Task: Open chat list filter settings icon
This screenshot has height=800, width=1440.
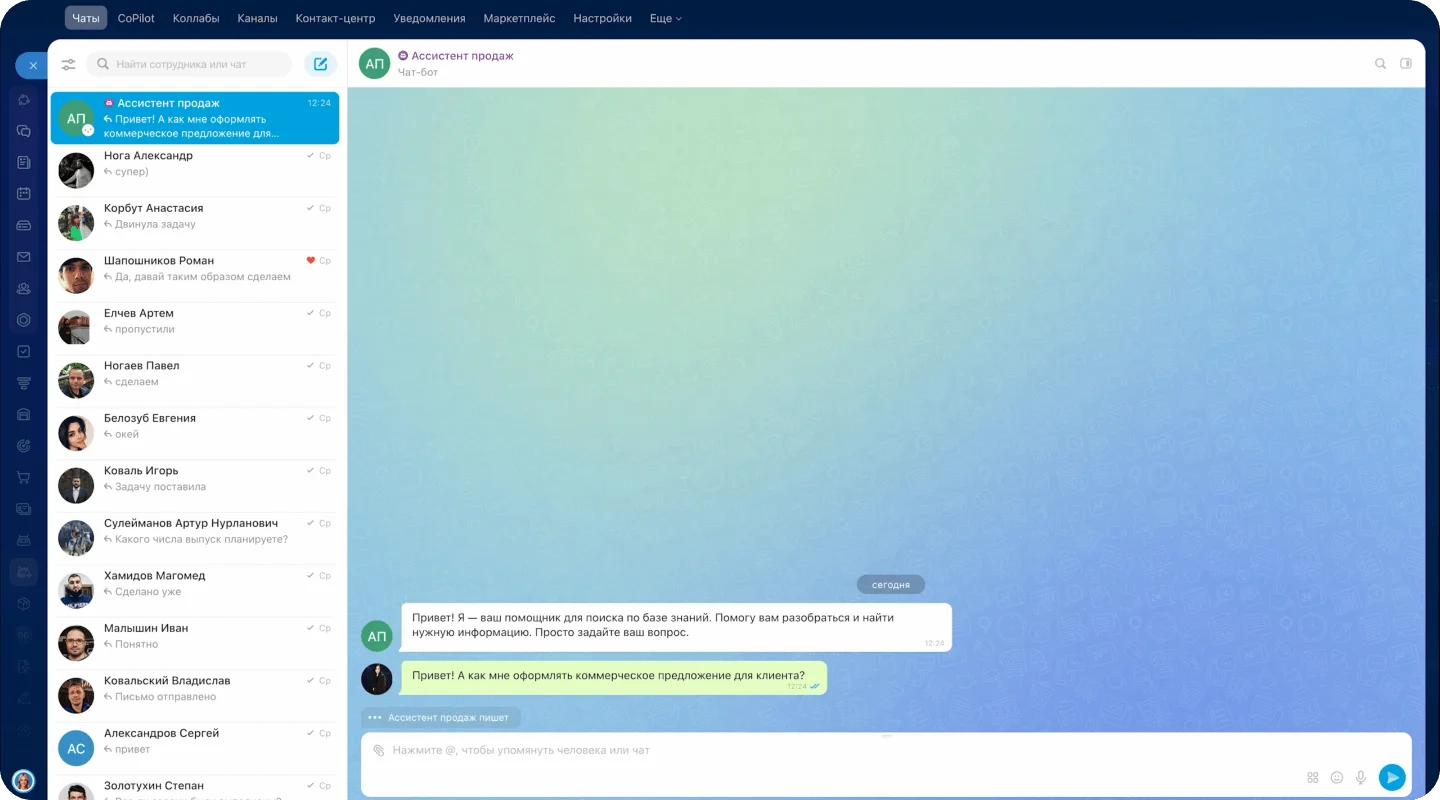Action: [x=68, y=64]
